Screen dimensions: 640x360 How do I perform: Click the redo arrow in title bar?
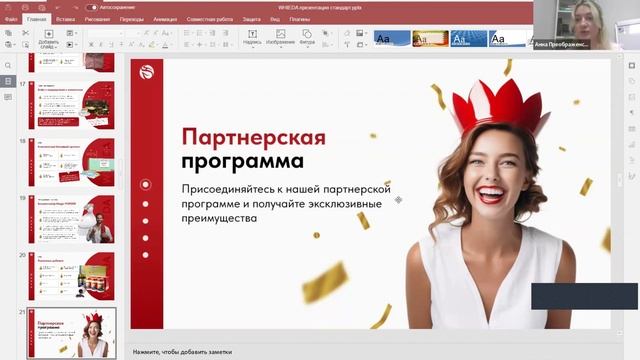click(76, 7)
